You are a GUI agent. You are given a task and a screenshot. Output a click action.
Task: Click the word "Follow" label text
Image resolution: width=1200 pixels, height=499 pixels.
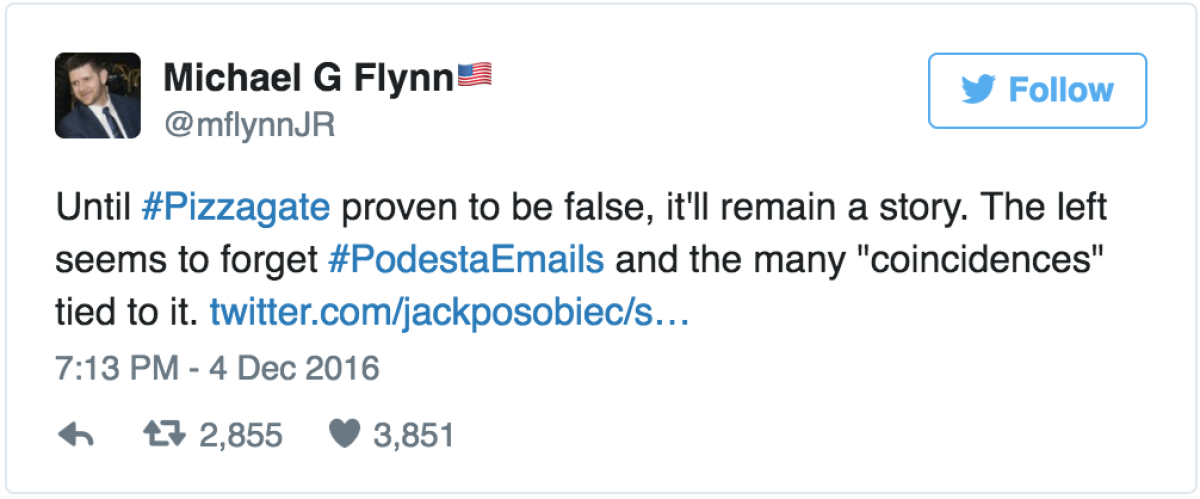pos(1060,91)
